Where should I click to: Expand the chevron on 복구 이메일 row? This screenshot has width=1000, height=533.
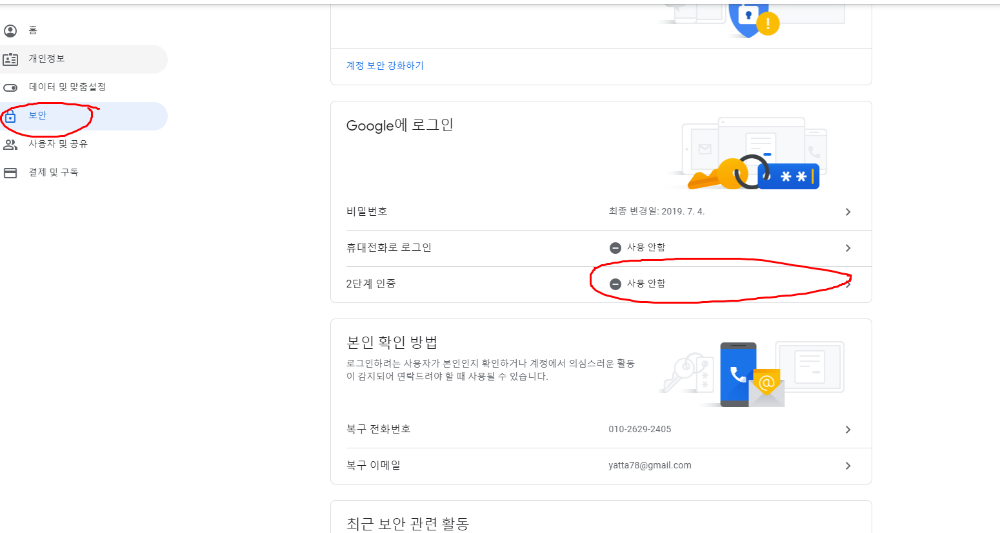click(x=848, y=466)
